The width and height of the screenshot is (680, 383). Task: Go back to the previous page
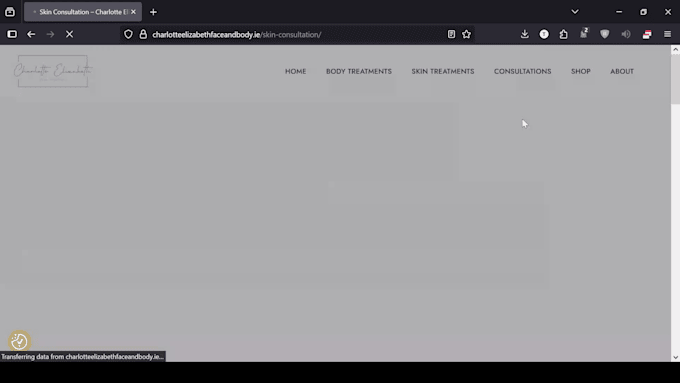31,34
